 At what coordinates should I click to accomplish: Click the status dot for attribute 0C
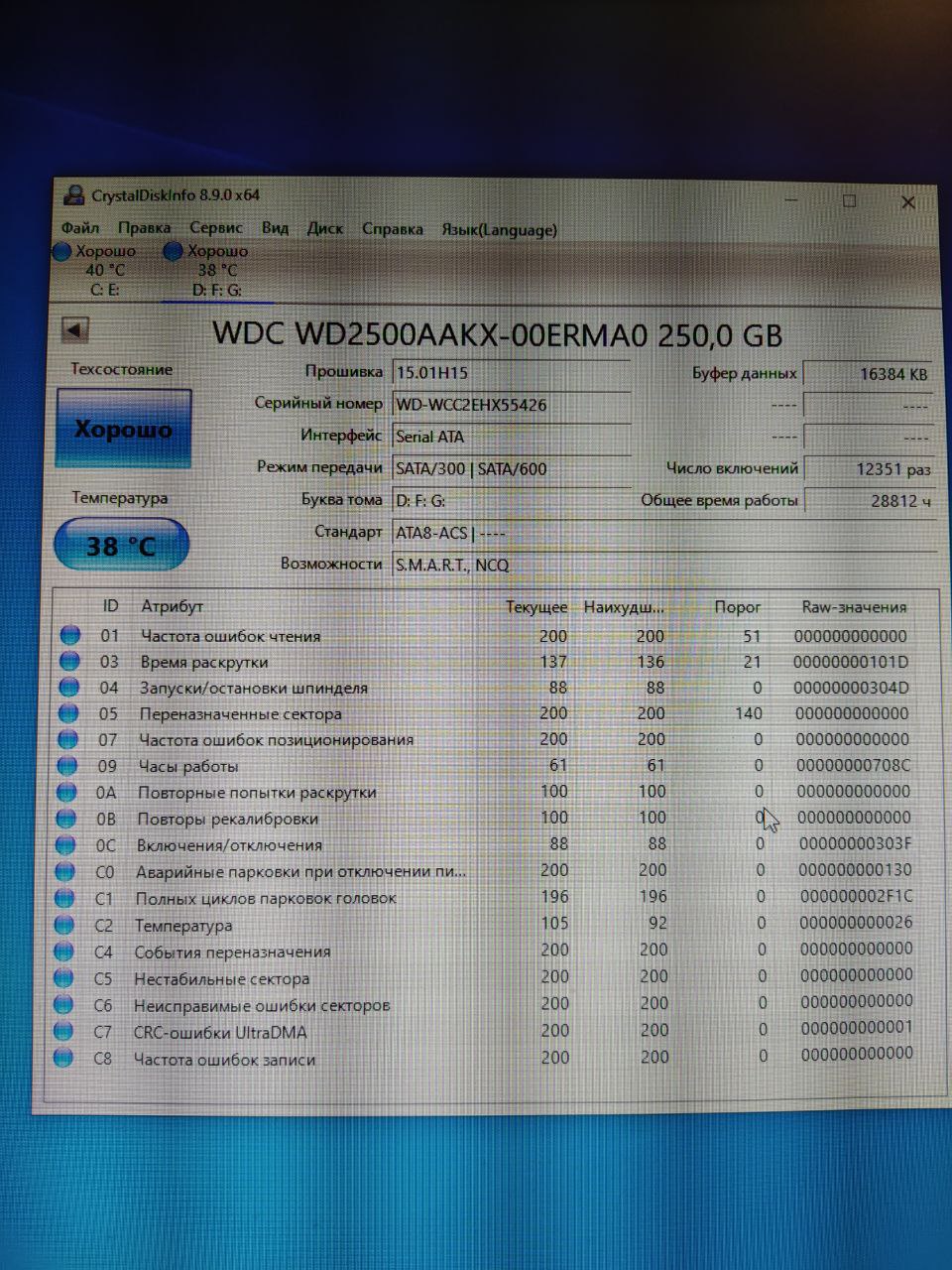click(65, 845)
